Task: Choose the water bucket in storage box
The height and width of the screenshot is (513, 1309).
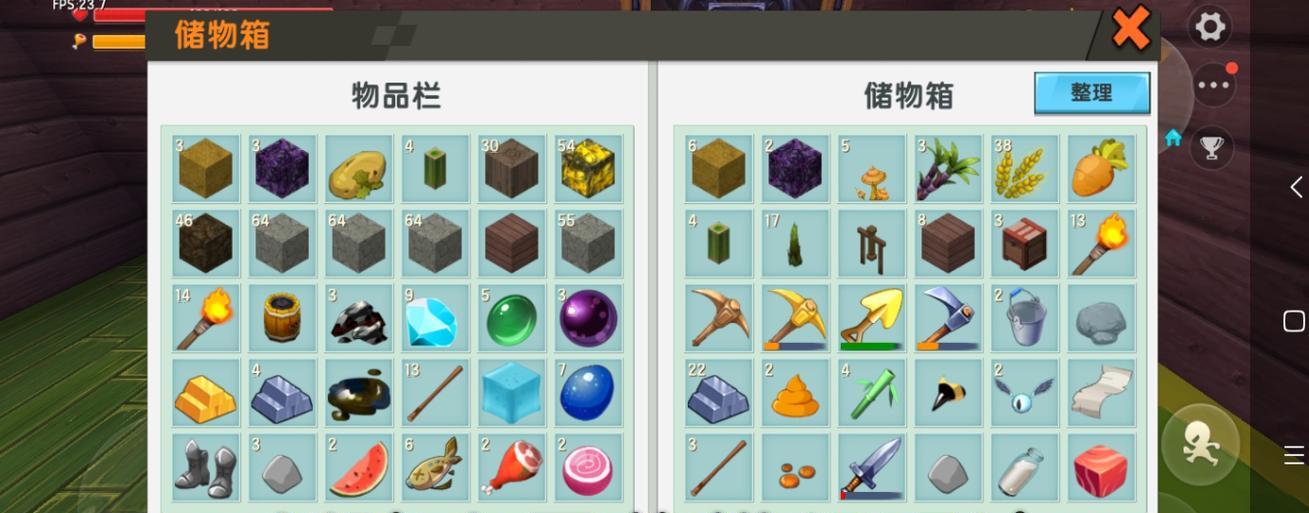Action: 1024,318
